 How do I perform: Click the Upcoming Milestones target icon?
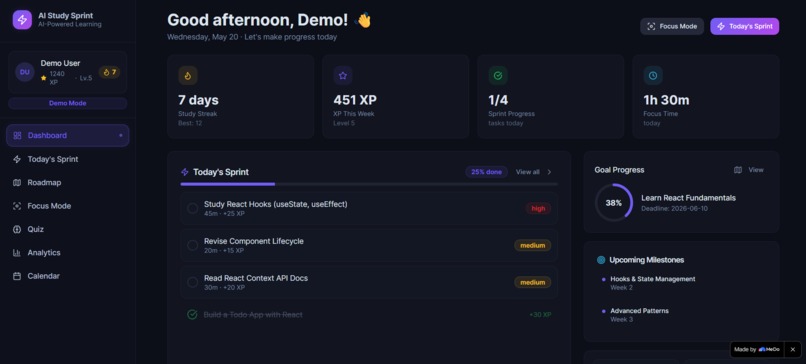pos(601,260)
